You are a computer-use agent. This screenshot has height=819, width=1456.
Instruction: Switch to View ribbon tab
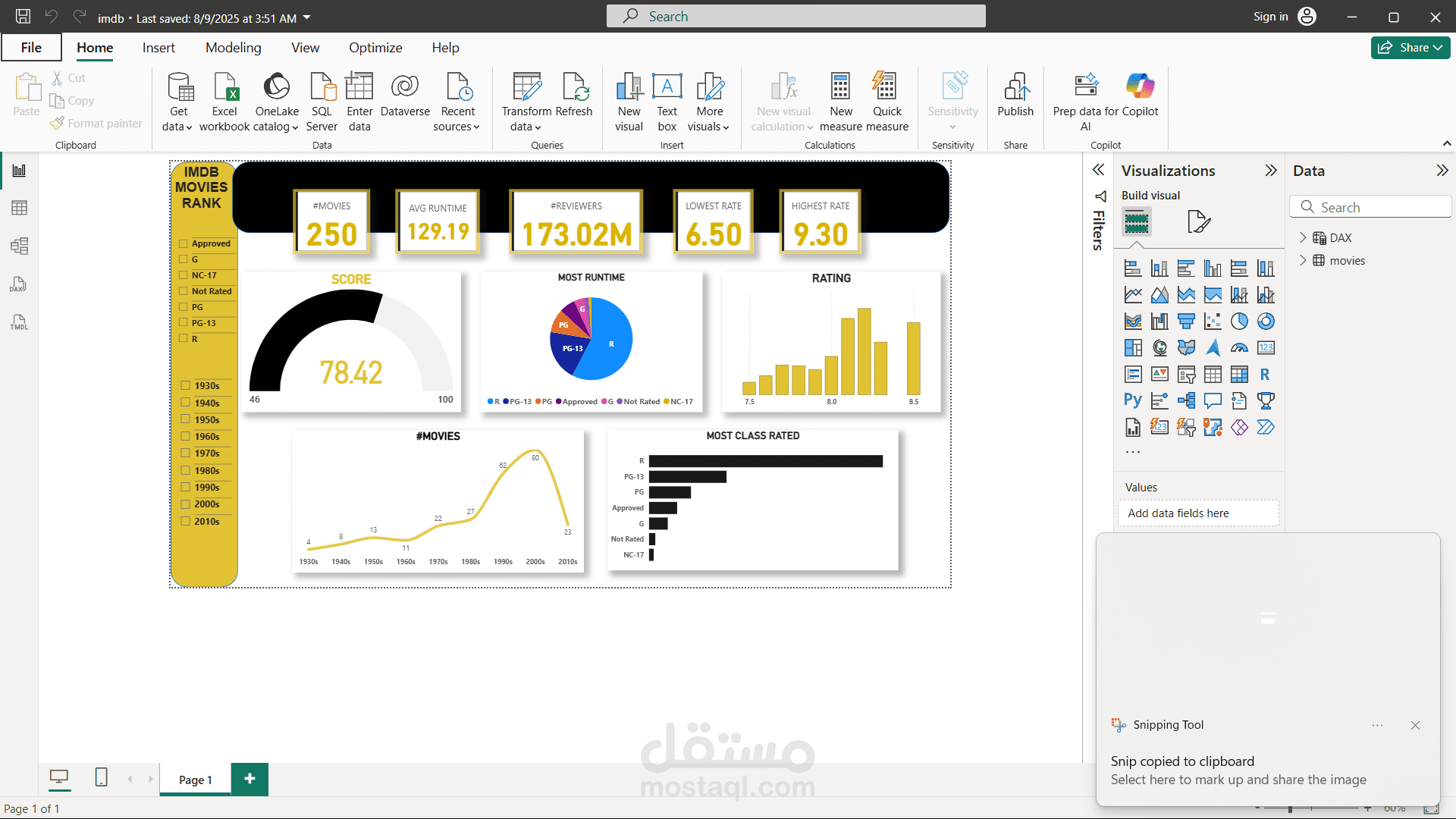coord(305,47)
